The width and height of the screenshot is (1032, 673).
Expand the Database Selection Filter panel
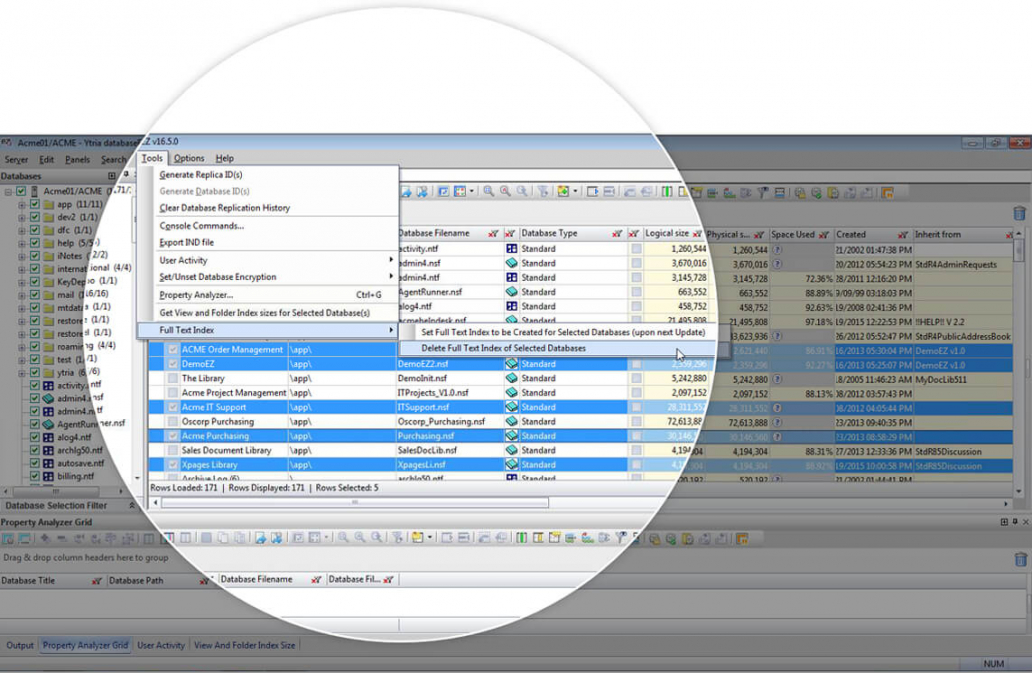point(132,505)
